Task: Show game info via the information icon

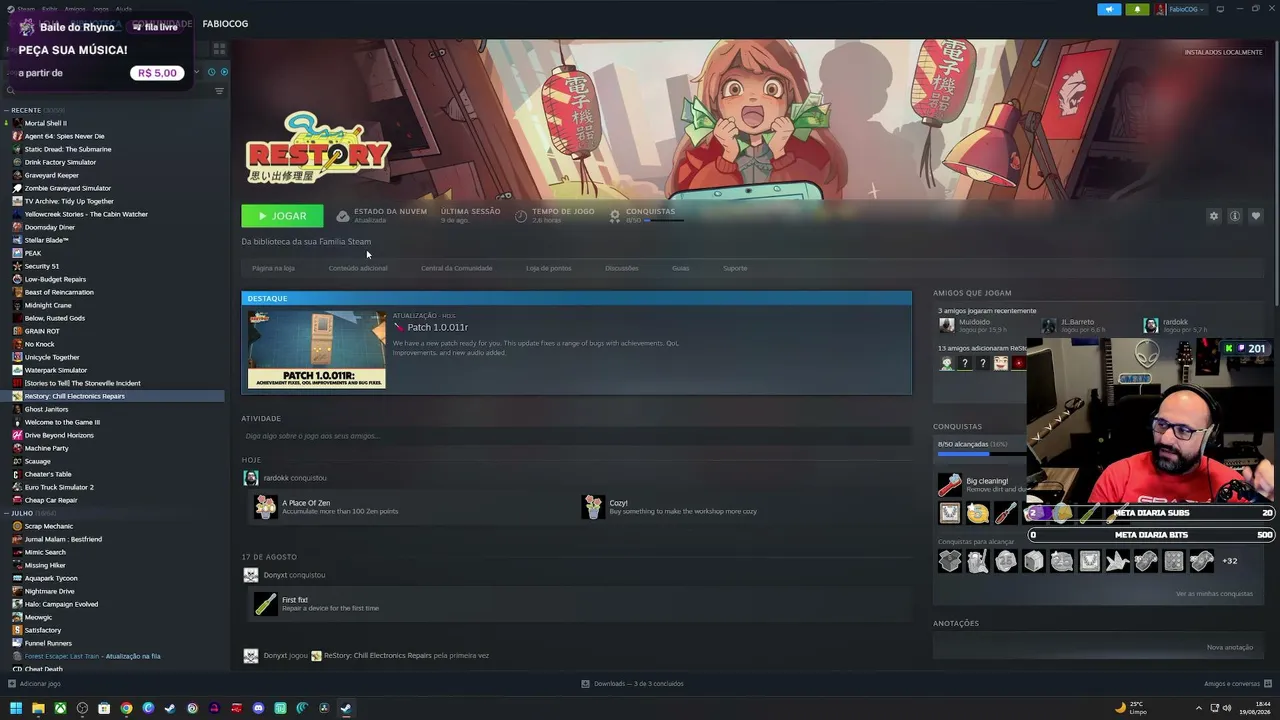Action: pos(1235,216)
